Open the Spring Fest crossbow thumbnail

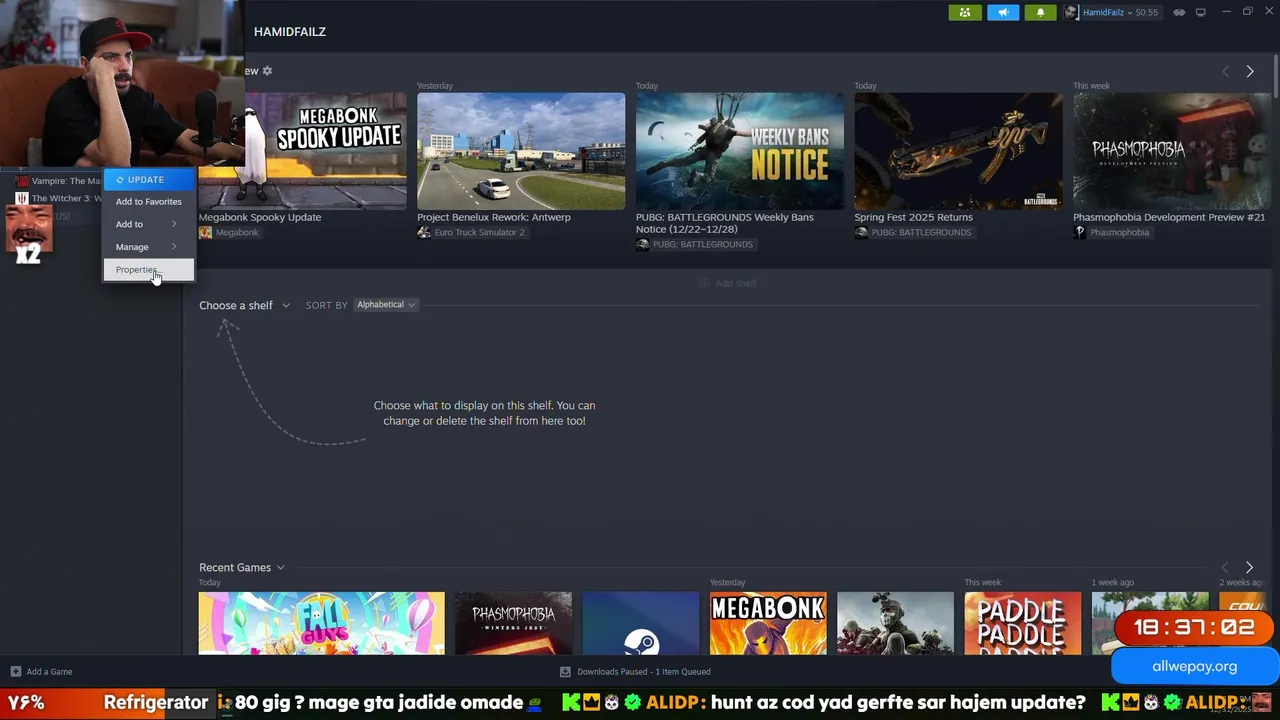958,151
